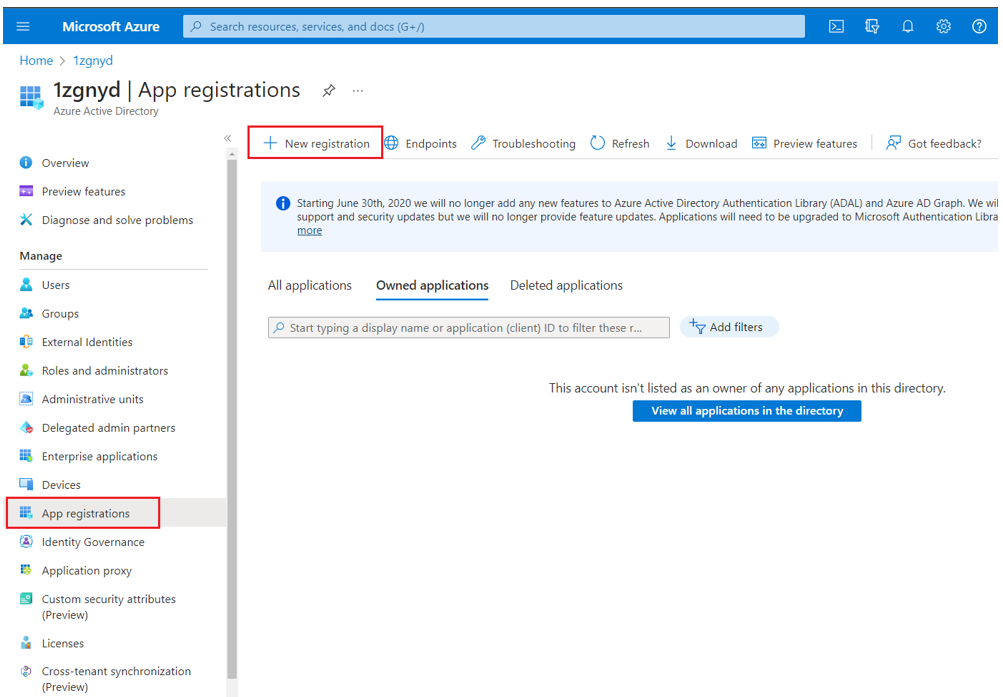Click the Roles and administrators icon
The width and height of the screenshot is (1003, 697).
click(26, 370)
